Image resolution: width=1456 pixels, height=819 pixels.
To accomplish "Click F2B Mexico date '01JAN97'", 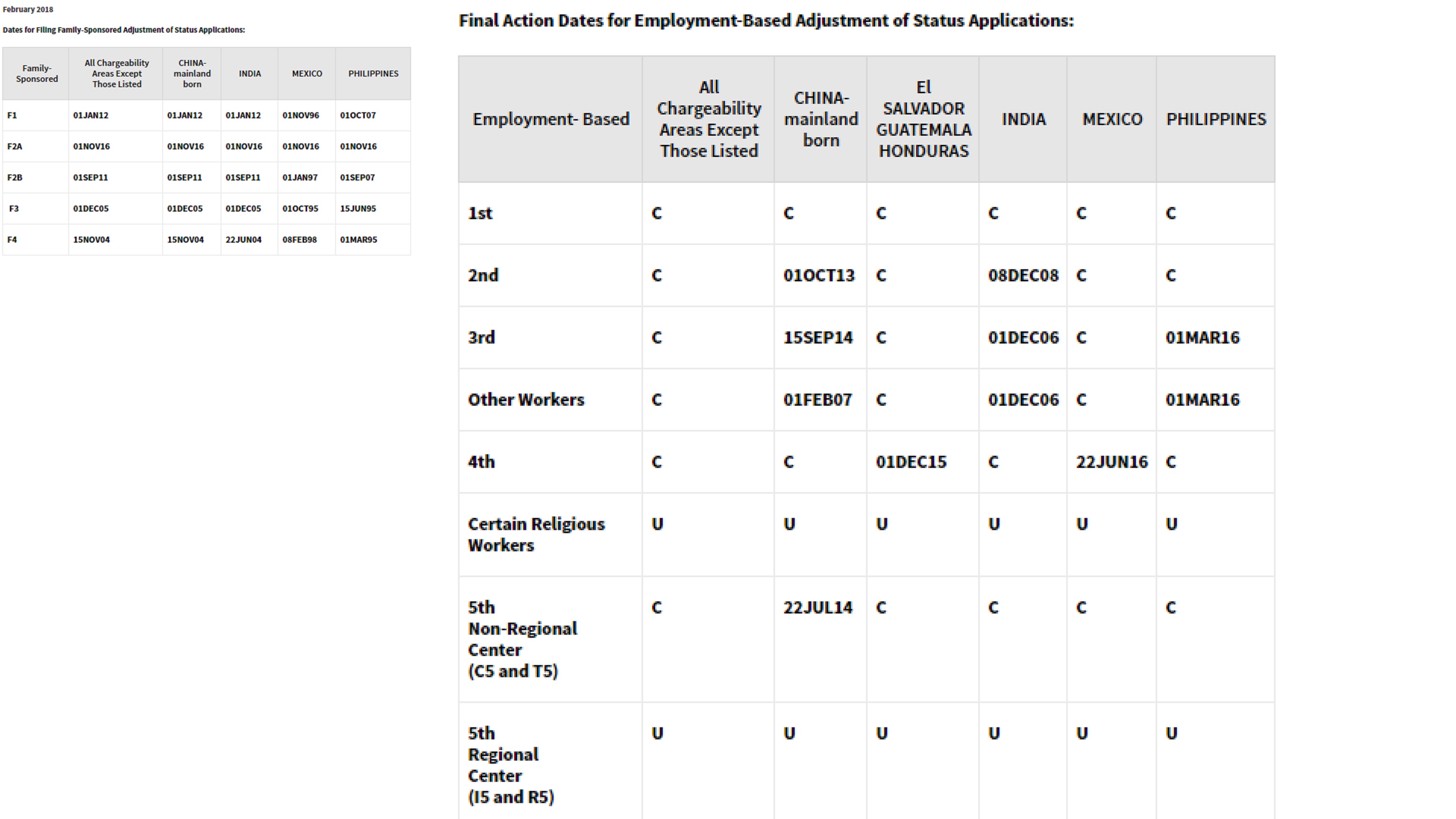I will pos(300,177).
